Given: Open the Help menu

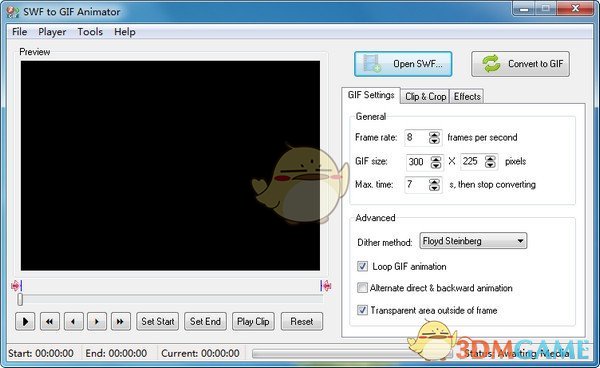Looking at the screenshot, I should pyautogui.click(x=125, y=32).
